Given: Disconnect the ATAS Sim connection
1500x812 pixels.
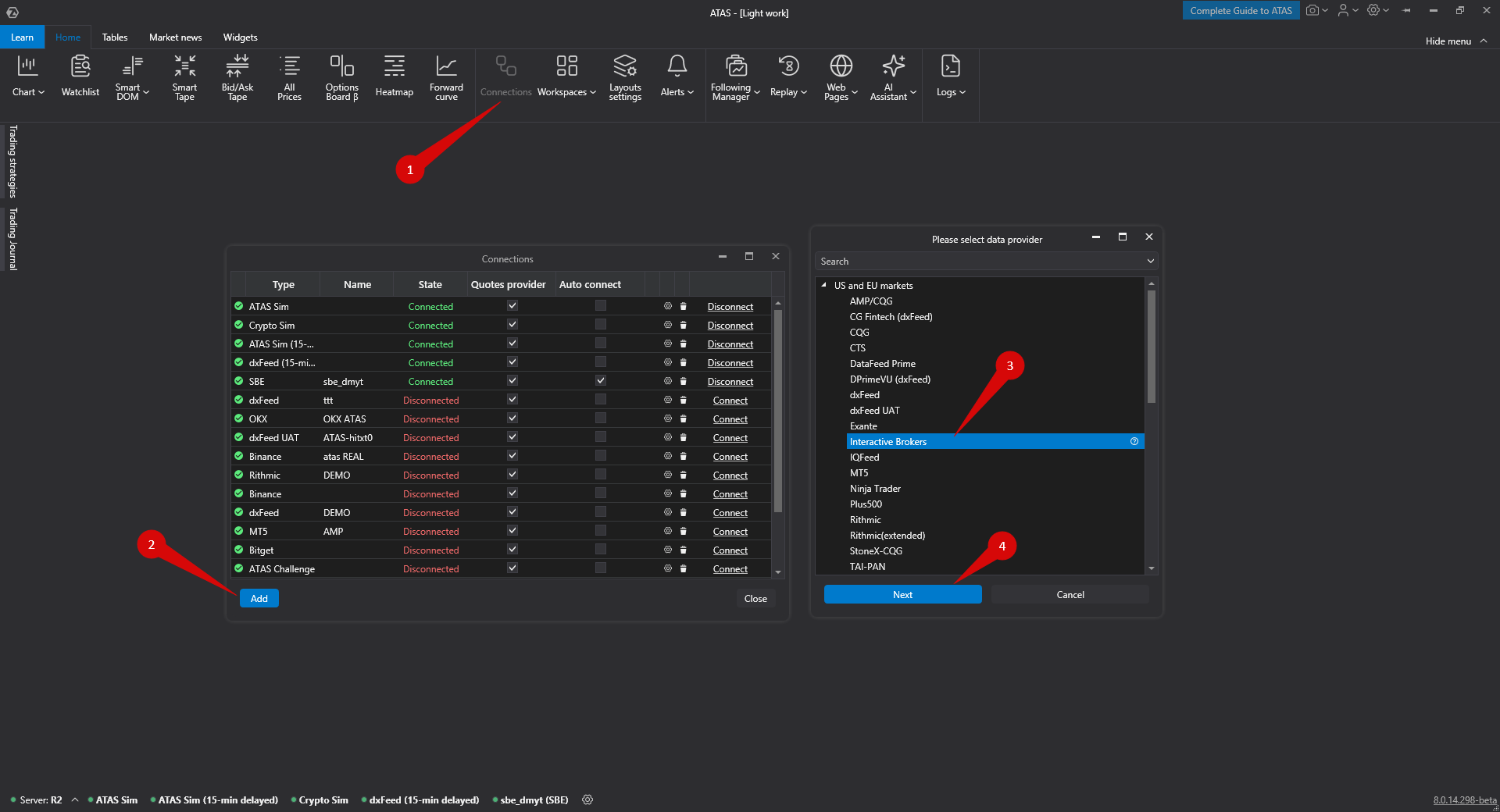Looking at the screenshot, I should [x=730, y=307].
